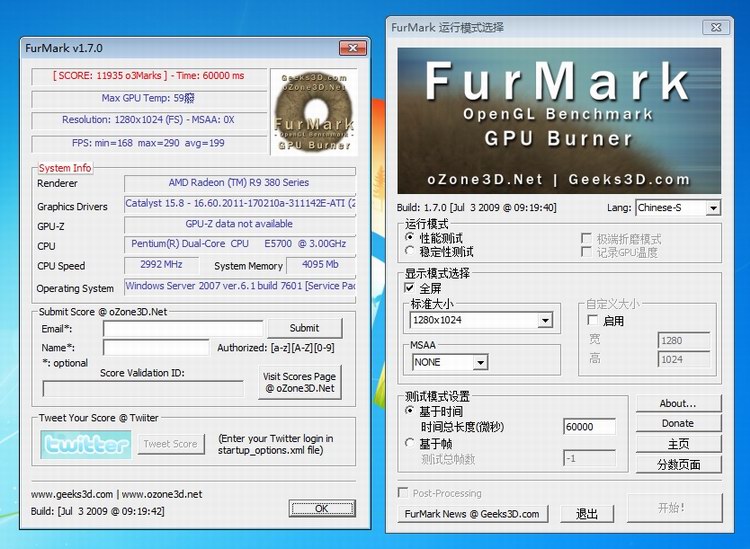
Task: Click FurMark News @ Geeks3D.com button
Action: coord(472,514)
